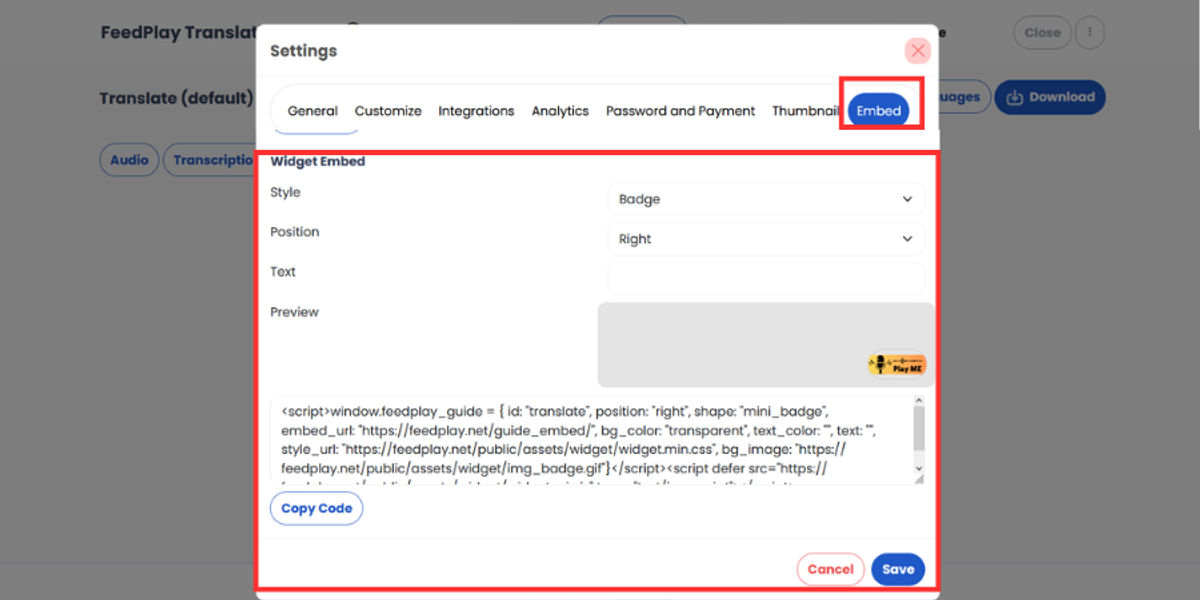Close the Settings dialog with the X icon
Image resolution: width=1200 pixels, height=600 pixels.
click(x=917, y=51)
